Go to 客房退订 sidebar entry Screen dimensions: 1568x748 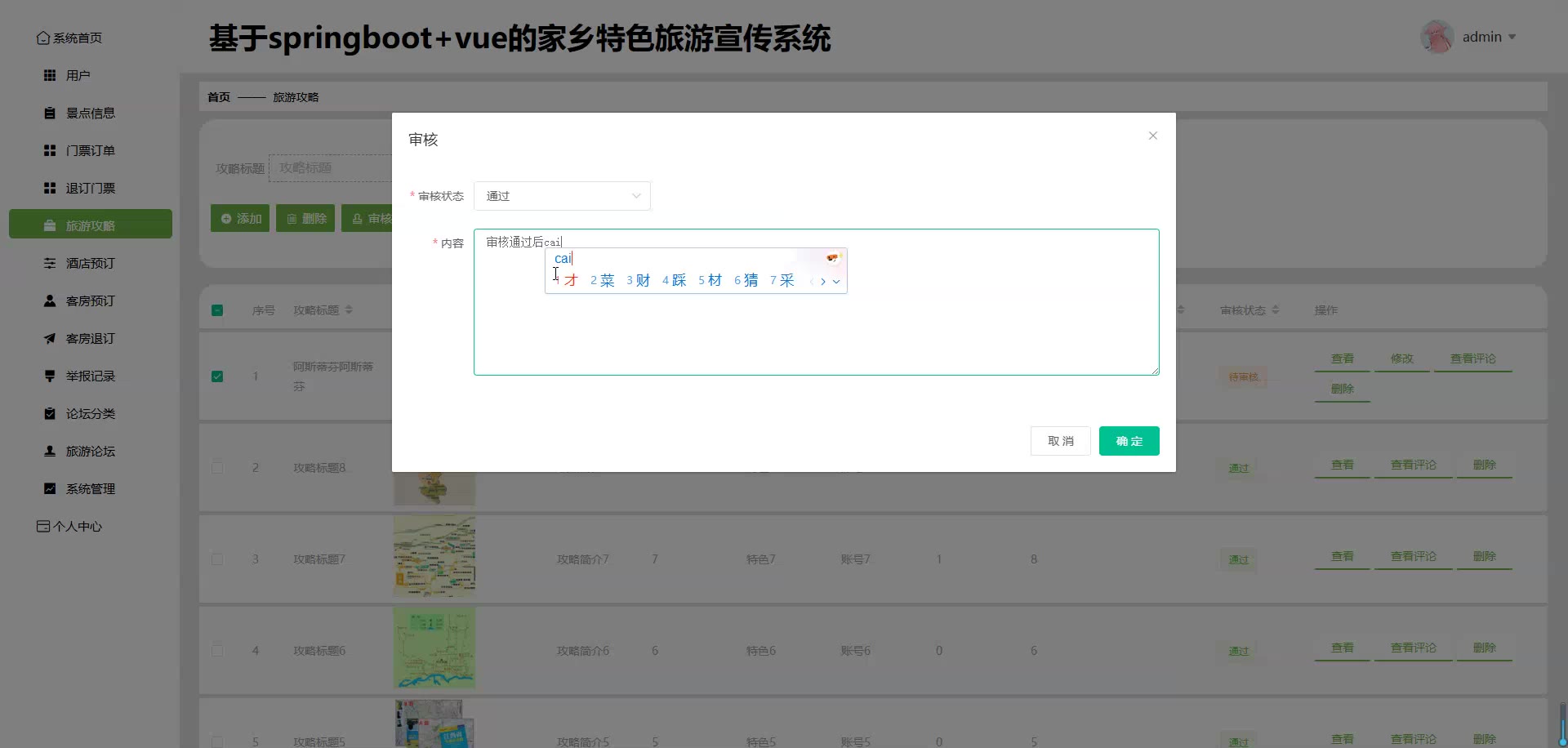point(90,338)
